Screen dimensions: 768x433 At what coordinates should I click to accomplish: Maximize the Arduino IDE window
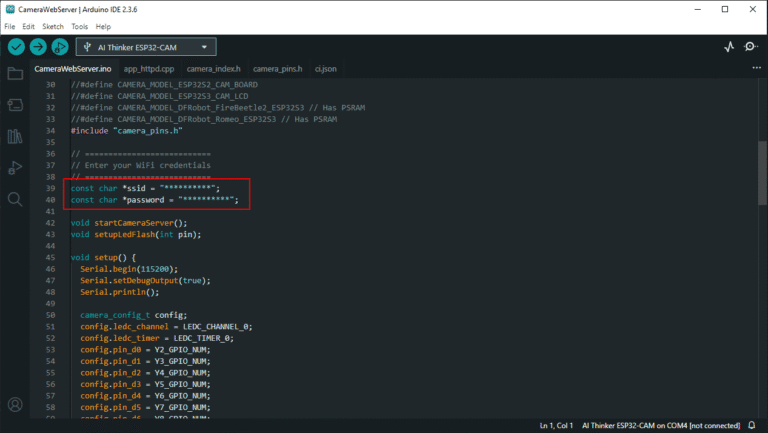[725, 9]
